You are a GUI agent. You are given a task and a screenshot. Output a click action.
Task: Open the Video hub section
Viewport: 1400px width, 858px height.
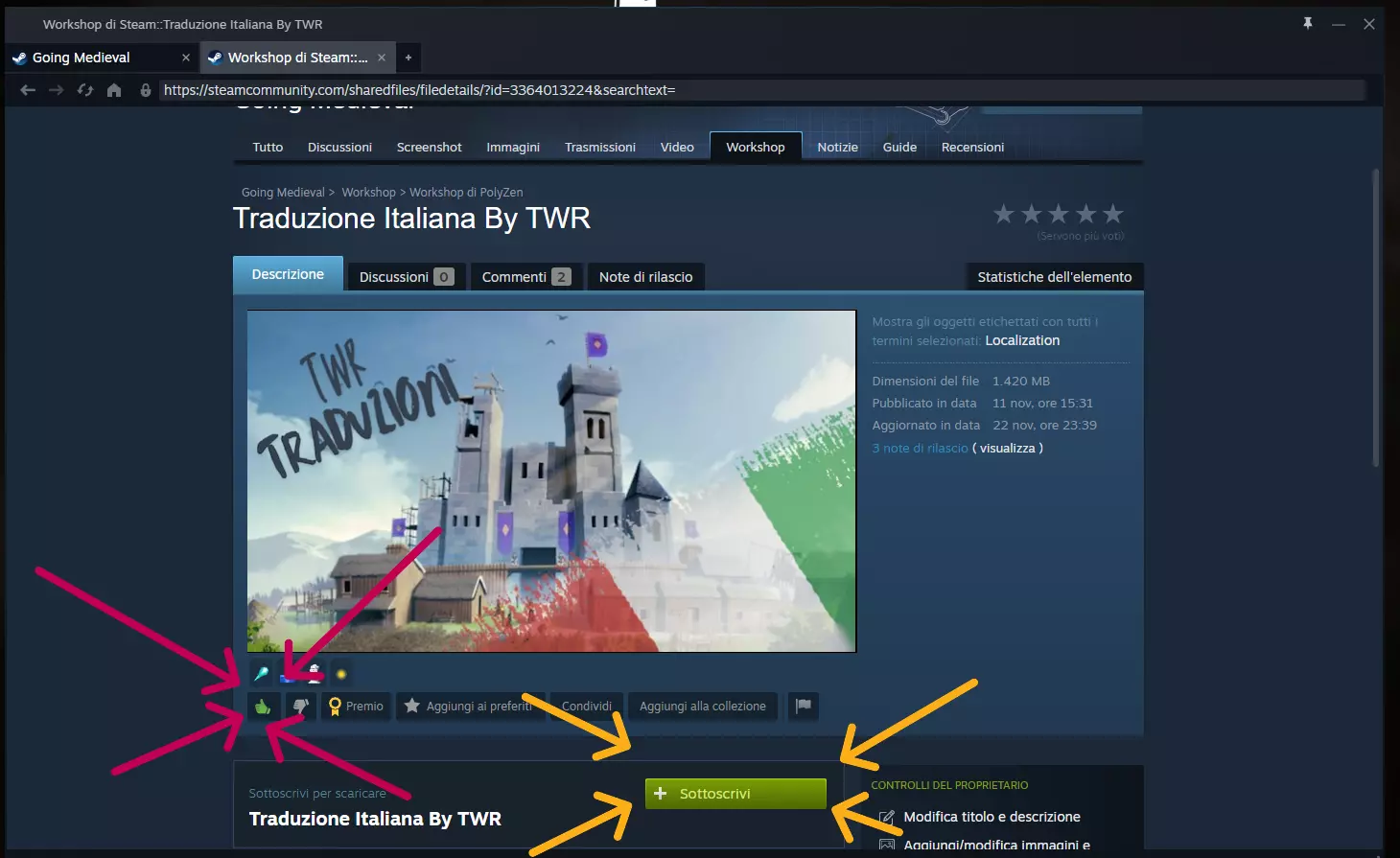click(x=677, y=148)
